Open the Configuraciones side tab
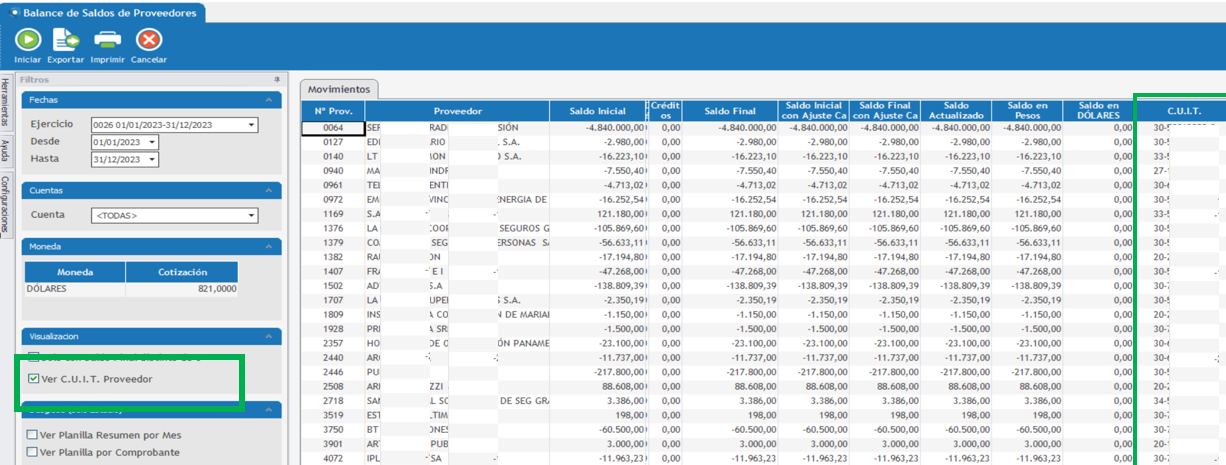Image resolution: width=1226 pixels, height=465 pixels. pos(6,204)
